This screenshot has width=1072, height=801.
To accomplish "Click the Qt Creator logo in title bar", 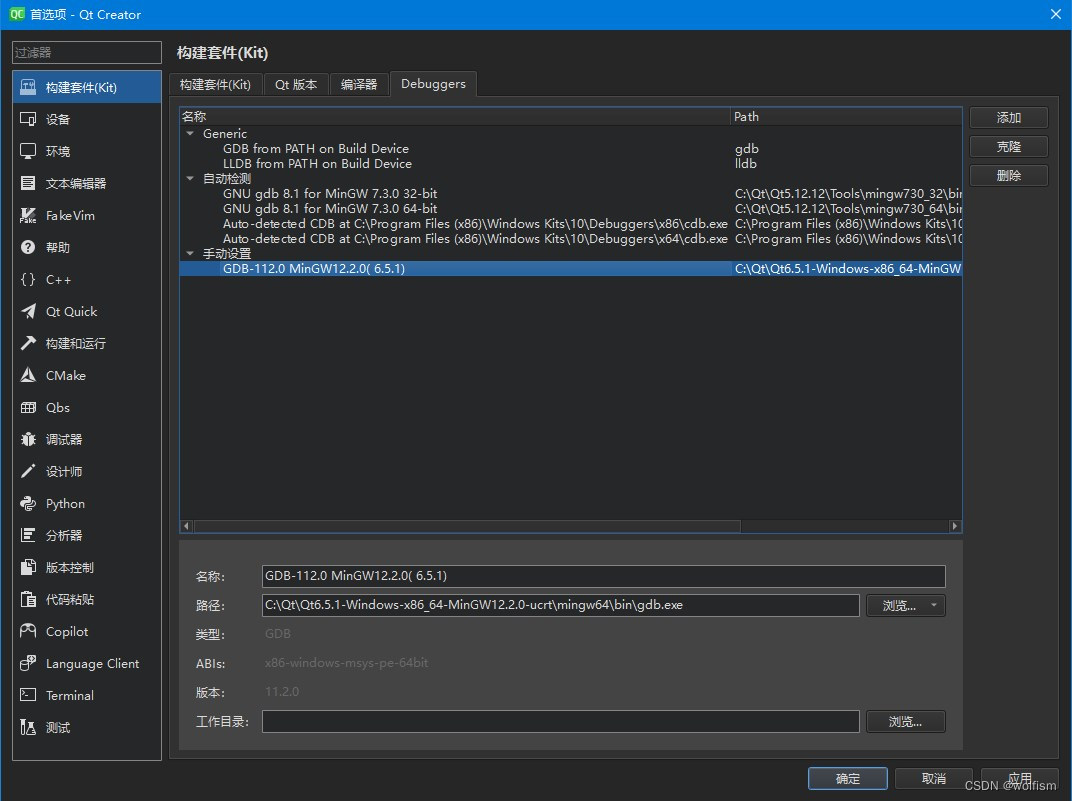I will (x=16, y=14).
